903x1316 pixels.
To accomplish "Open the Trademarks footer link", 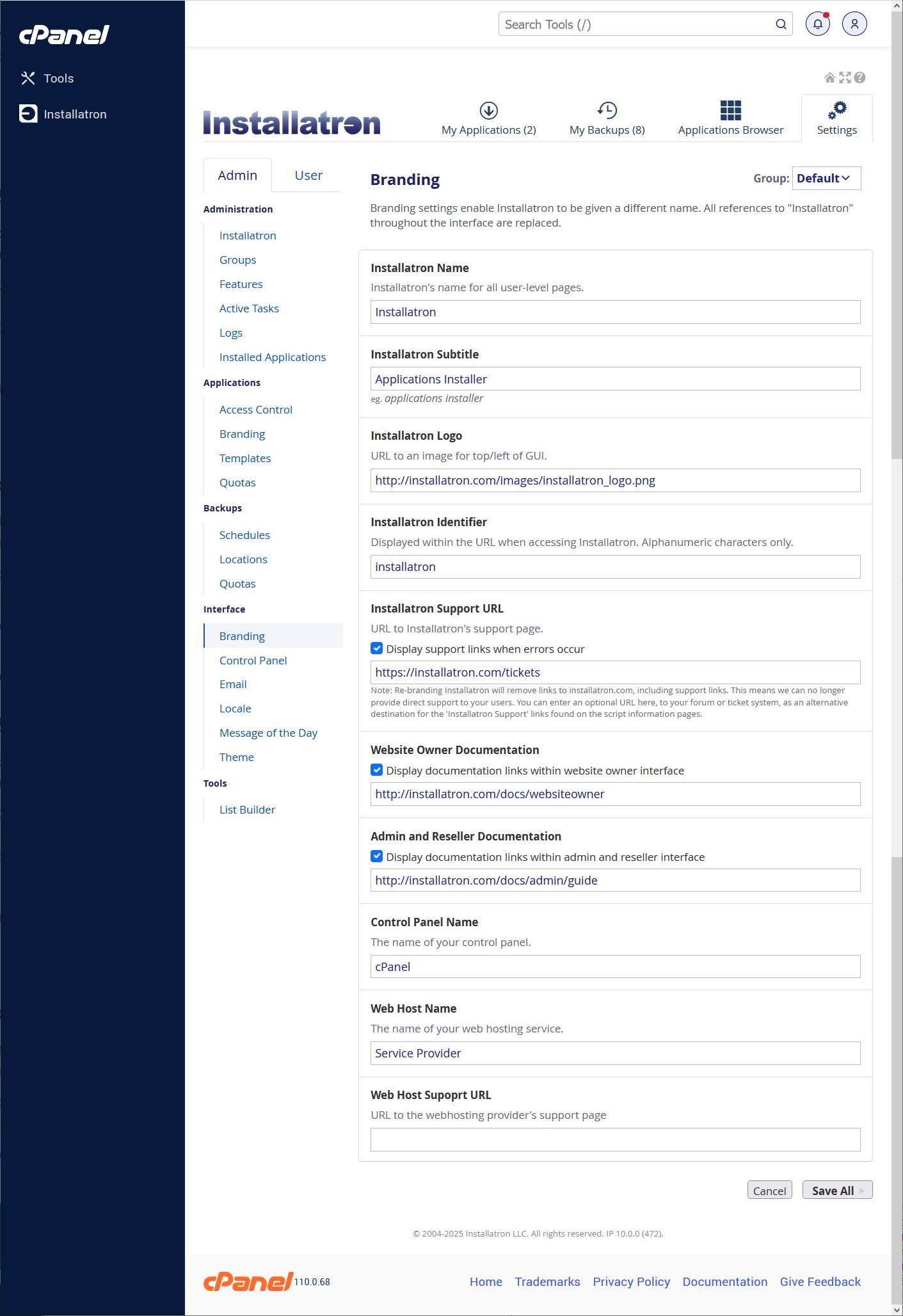I will [x=547, y=1281].
